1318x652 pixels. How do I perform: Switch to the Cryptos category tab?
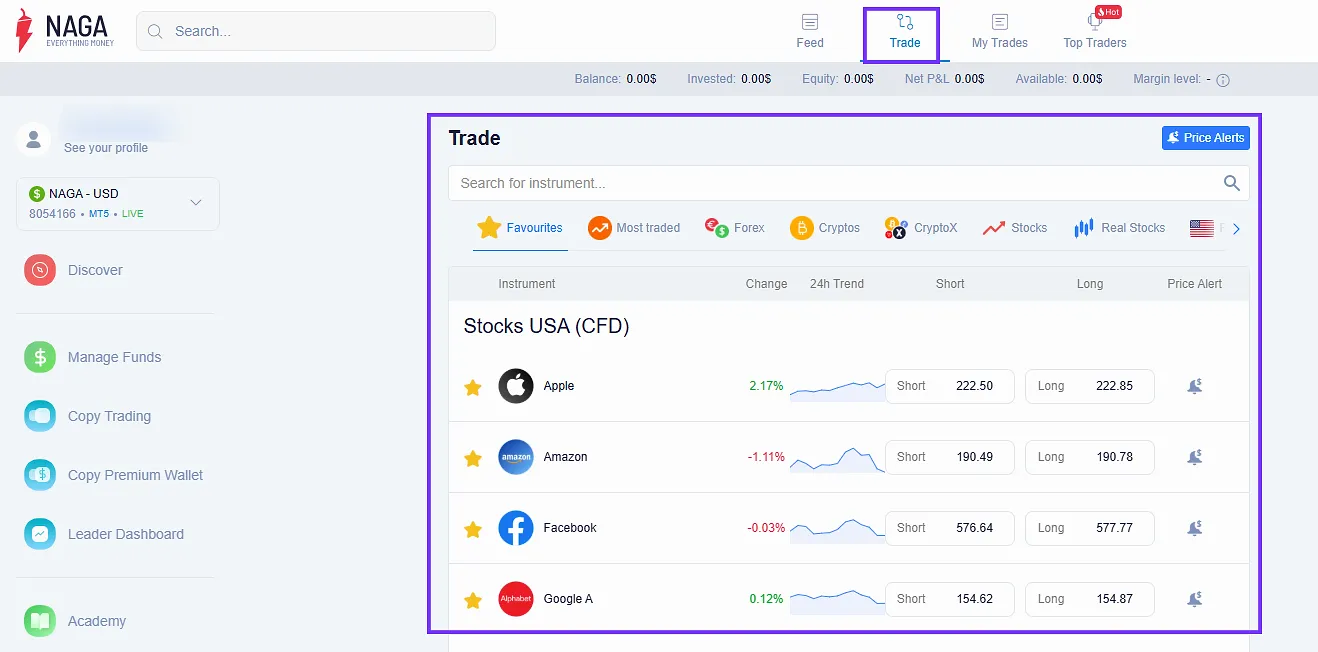click(x=825, y=228)
